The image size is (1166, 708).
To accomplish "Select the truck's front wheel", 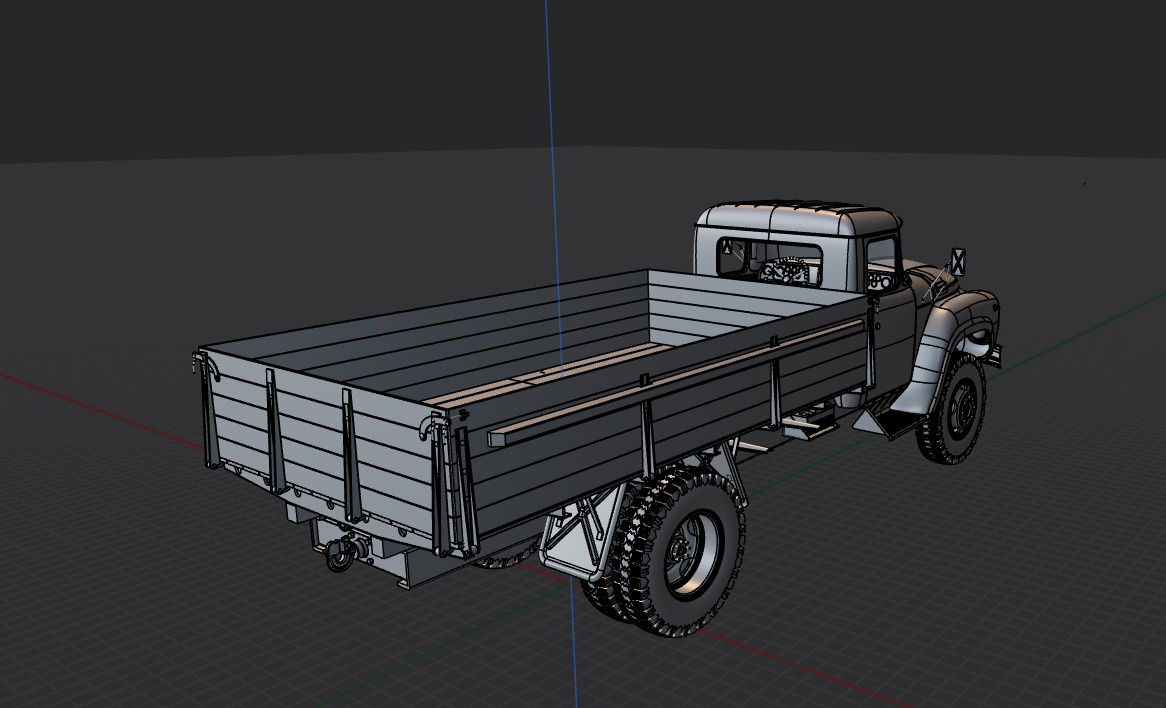I will pos(955,409).
